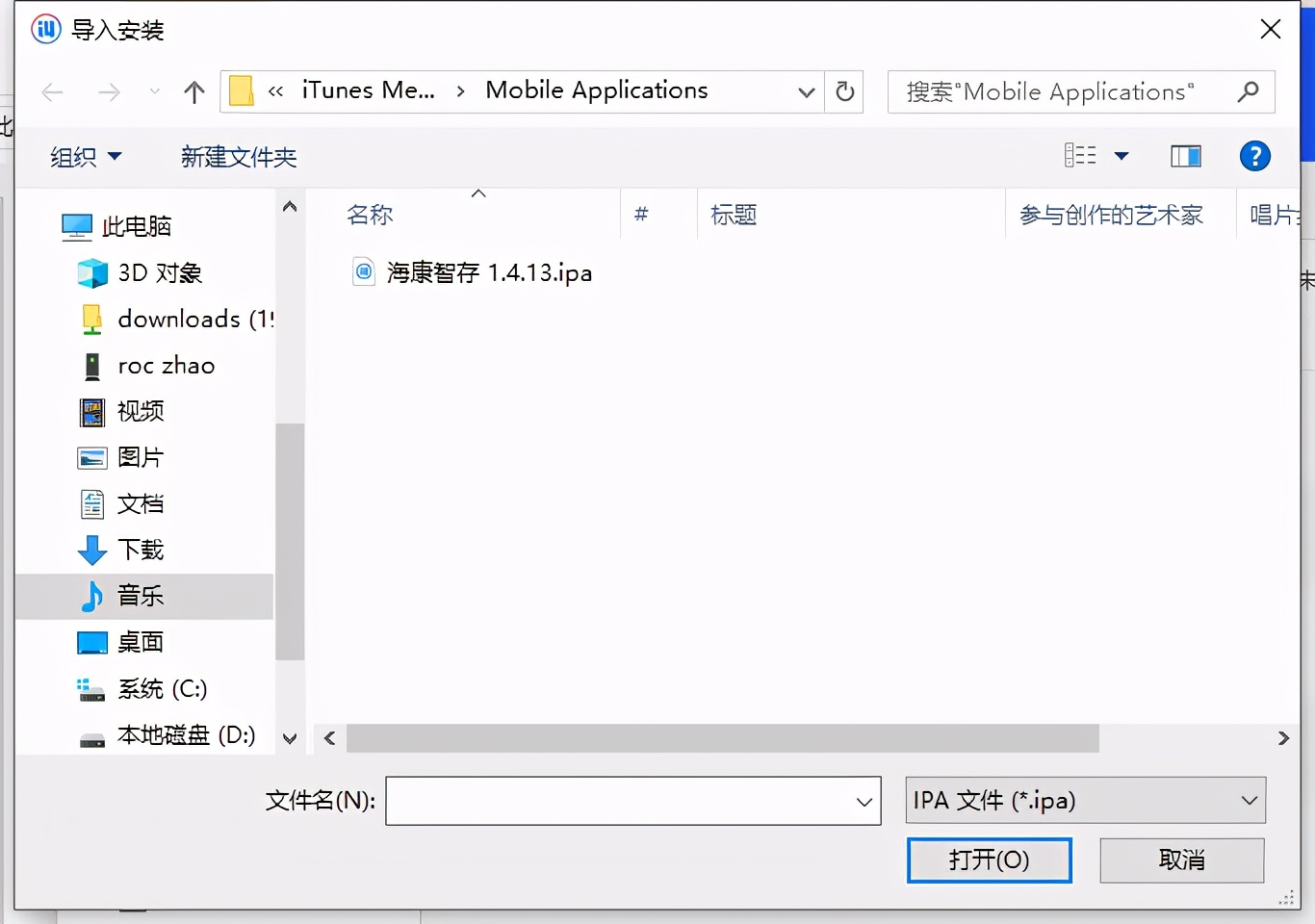Select 桌面 in the sidebar

[141, 642]
